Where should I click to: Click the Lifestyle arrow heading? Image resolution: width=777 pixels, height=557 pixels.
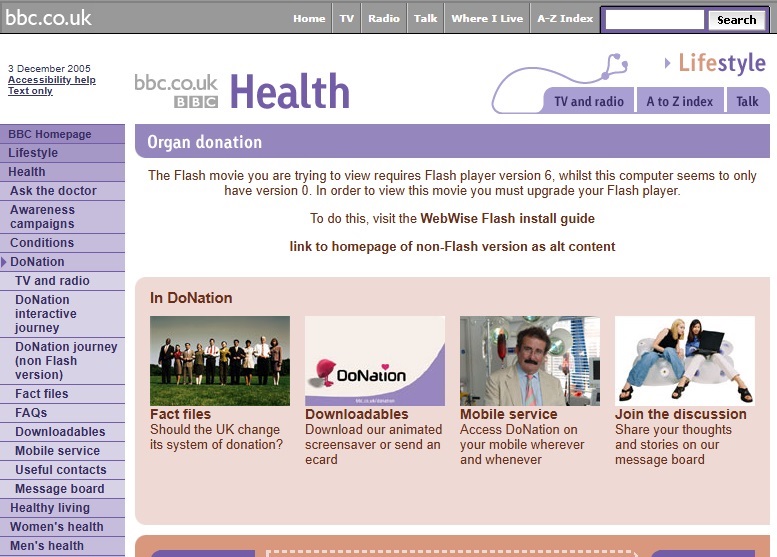[x=716, y=63]
